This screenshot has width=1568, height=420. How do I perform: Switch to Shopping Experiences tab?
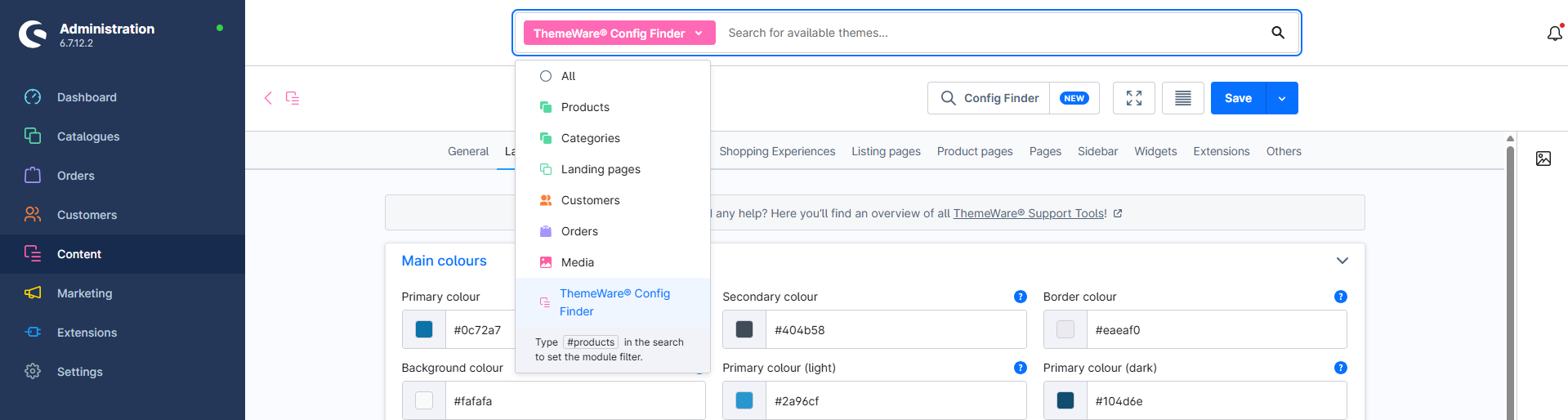pyautogui.click(x=777, y=151)
